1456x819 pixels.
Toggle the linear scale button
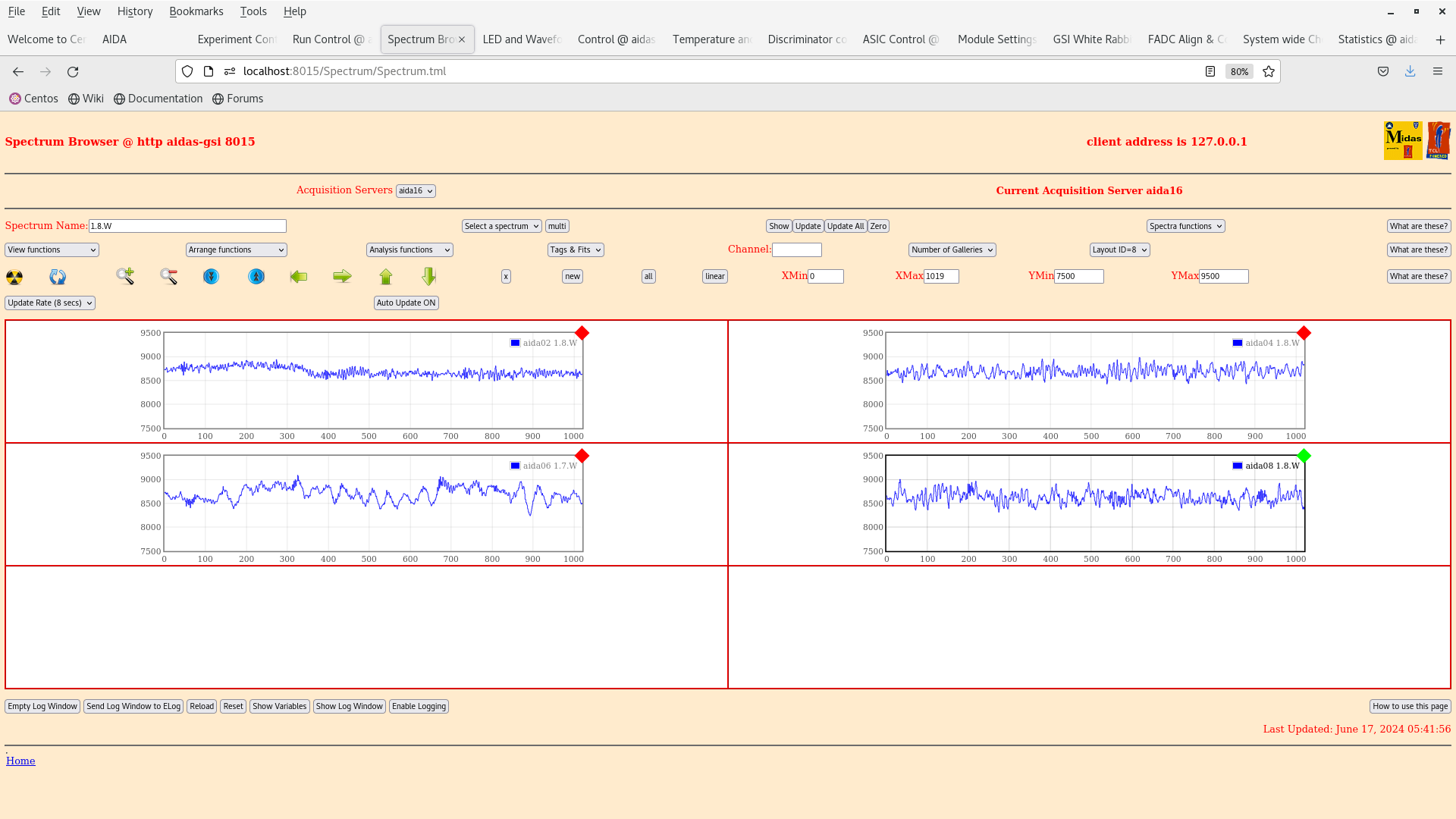714,276
